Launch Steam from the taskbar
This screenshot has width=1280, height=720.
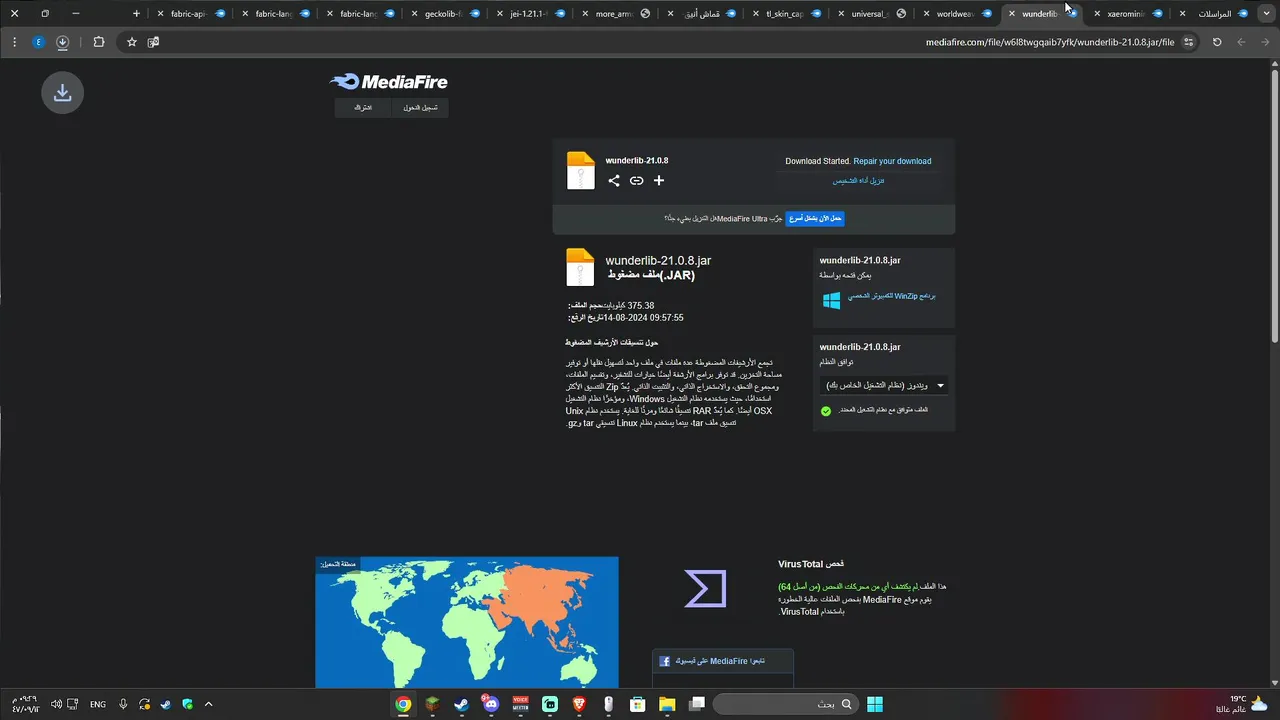[461, 704]
